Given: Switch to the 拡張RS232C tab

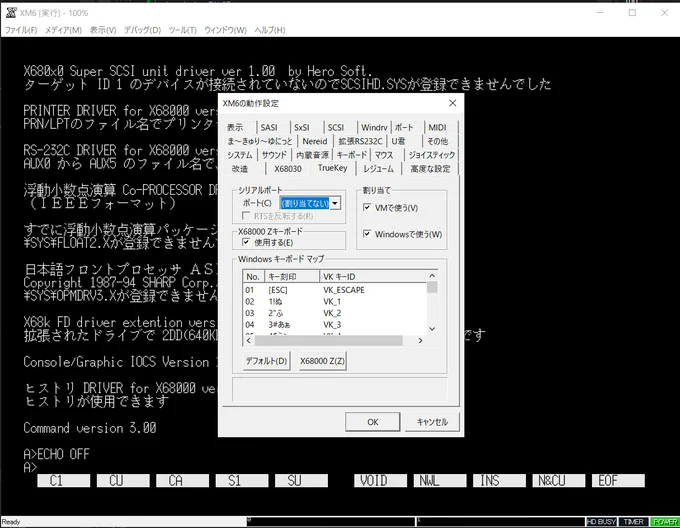Looking at the screenshot, I should coord(360,141).
